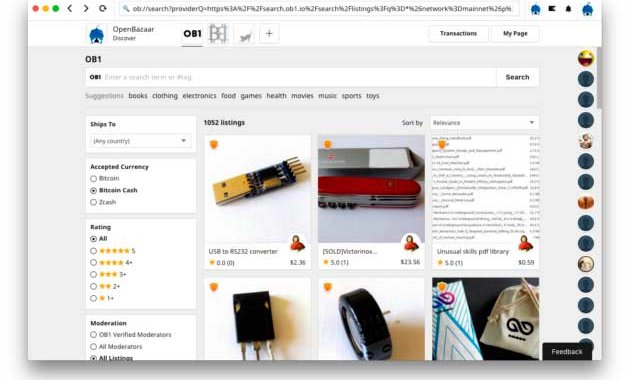Viewport: 628px width, 380px height.
Task: Choose the health suggestion
Action: click(x=276, y=96)
